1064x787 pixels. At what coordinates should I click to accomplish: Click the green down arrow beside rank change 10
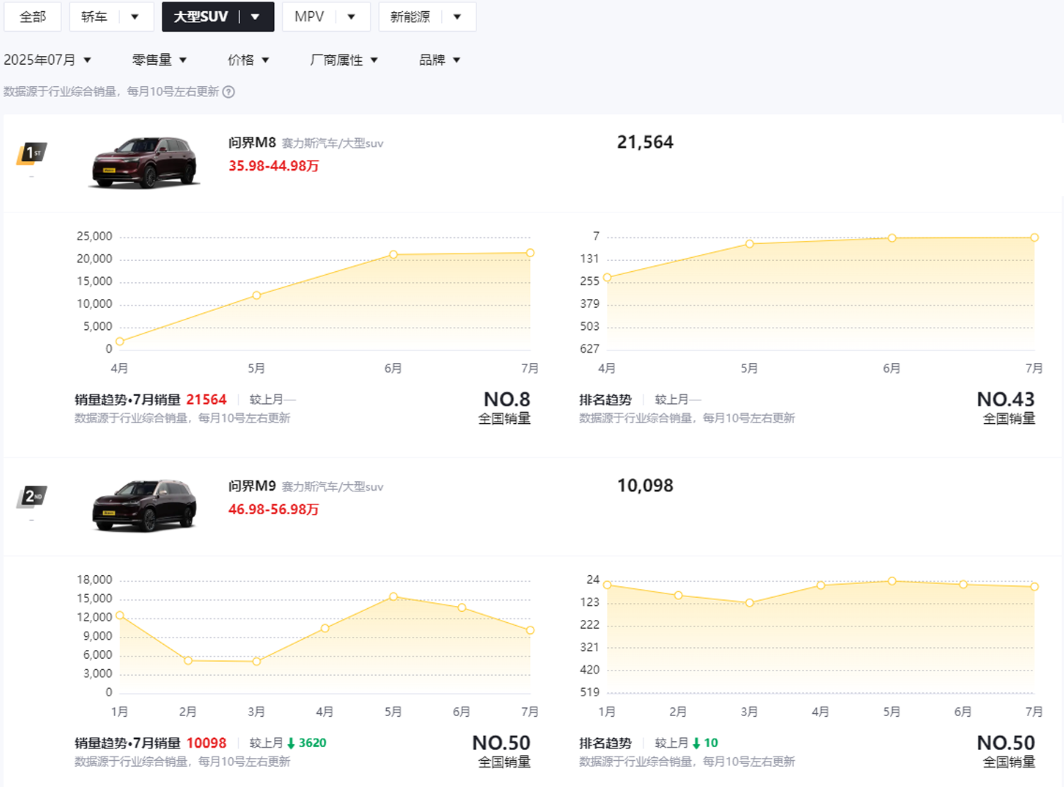point(696,744)
